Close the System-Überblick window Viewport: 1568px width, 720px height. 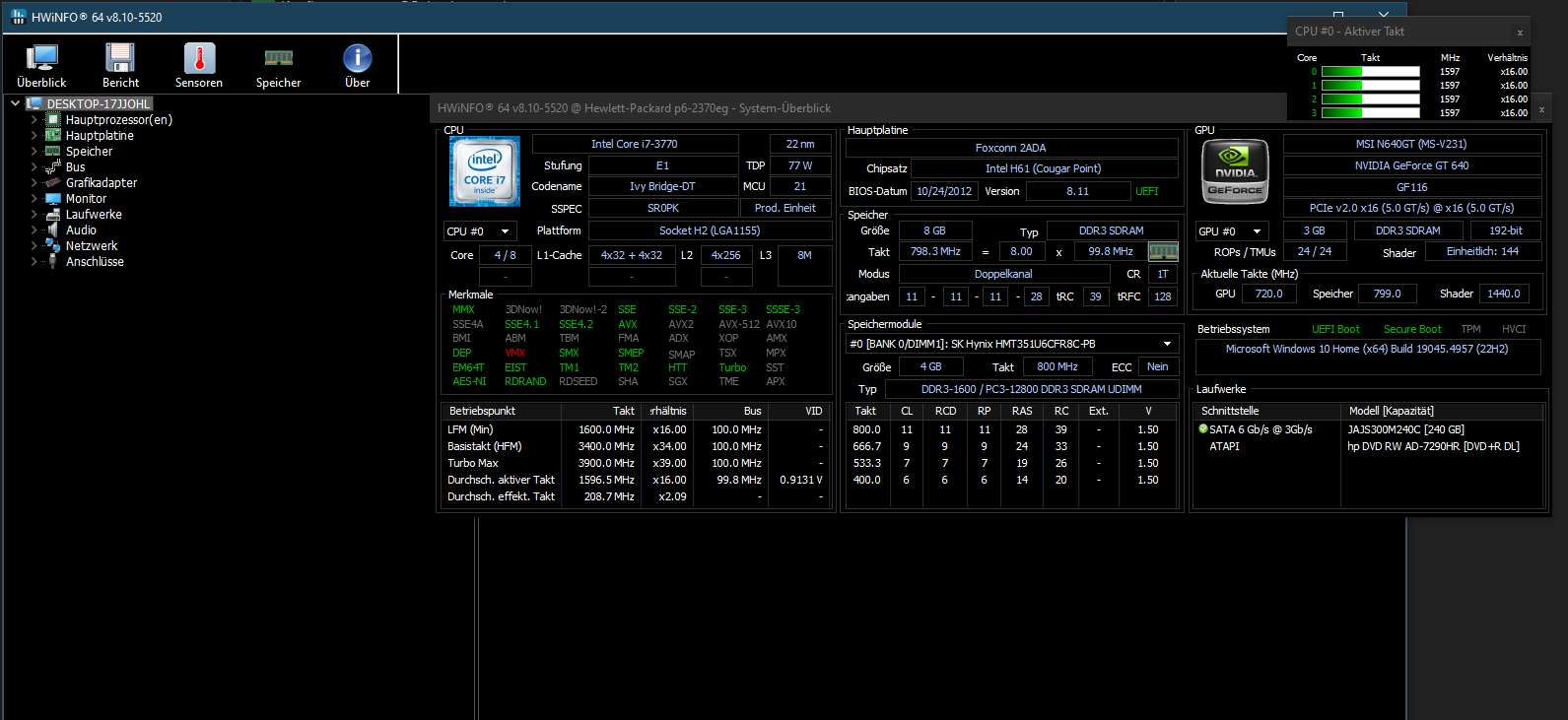click(1541, 109)
